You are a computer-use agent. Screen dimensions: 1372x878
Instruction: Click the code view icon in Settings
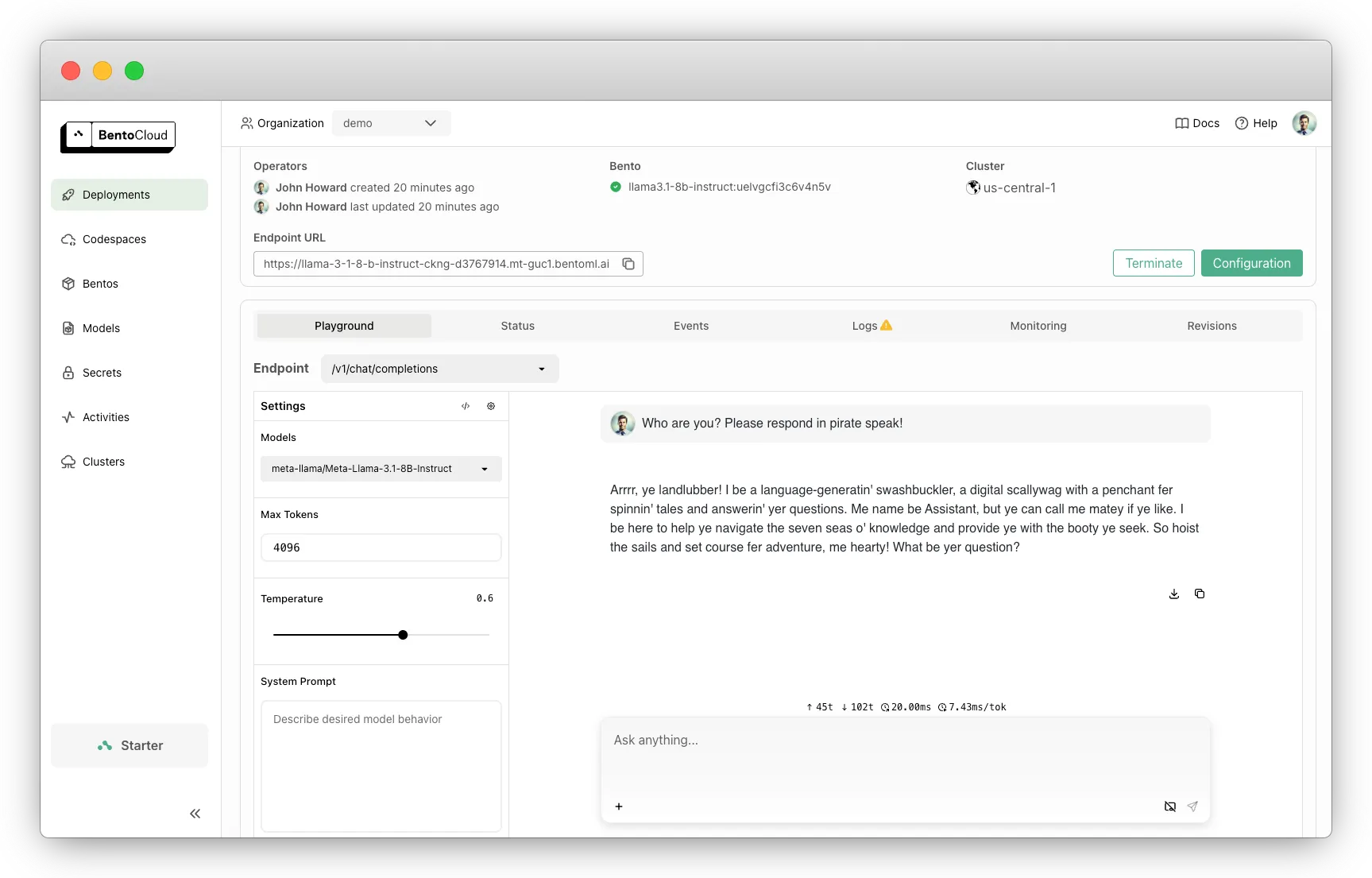click(466, 406)
